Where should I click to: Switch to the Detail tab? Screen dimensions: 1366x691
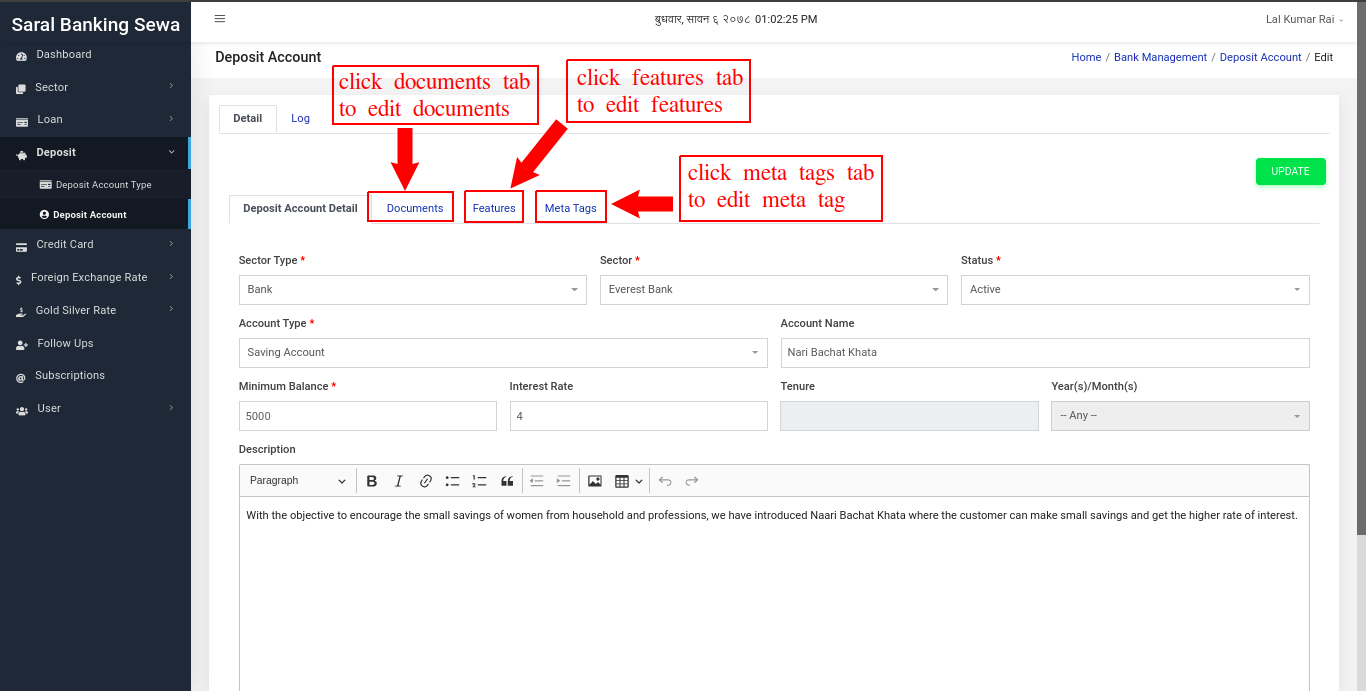[x=248, y=119]
